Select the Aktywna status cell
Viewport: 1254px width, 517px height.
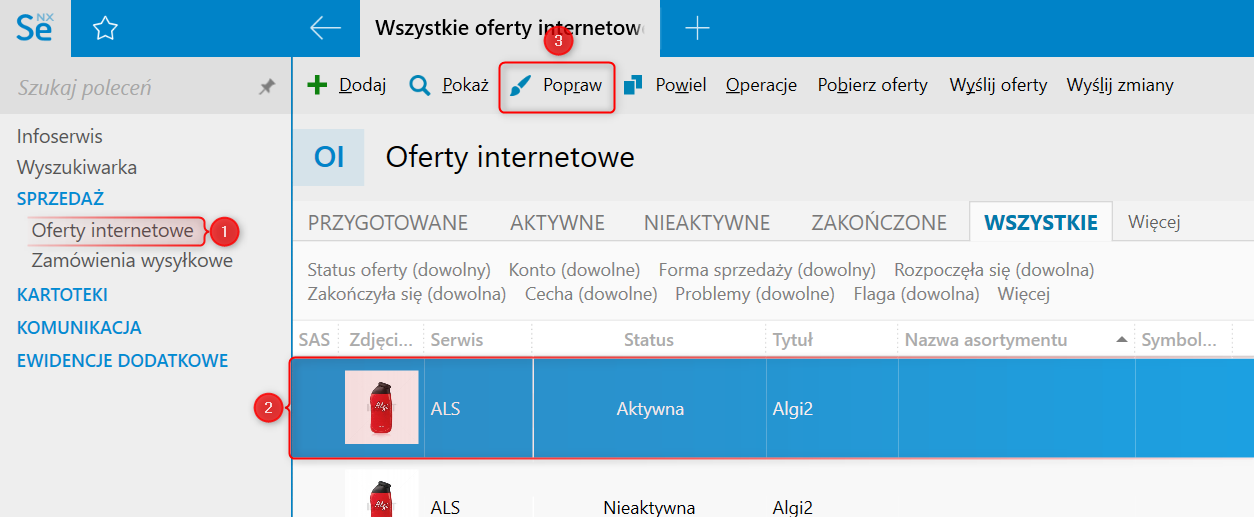pos(649,408)
